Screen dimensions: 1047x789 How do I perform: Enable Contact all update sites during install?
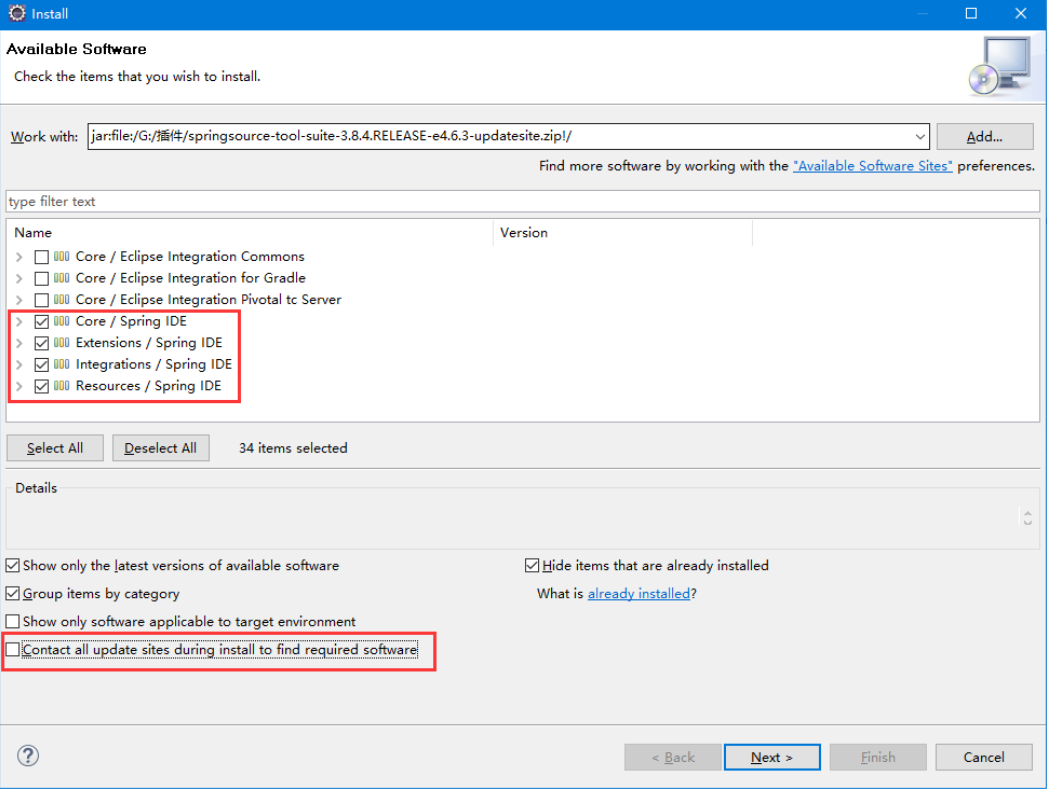13,649
